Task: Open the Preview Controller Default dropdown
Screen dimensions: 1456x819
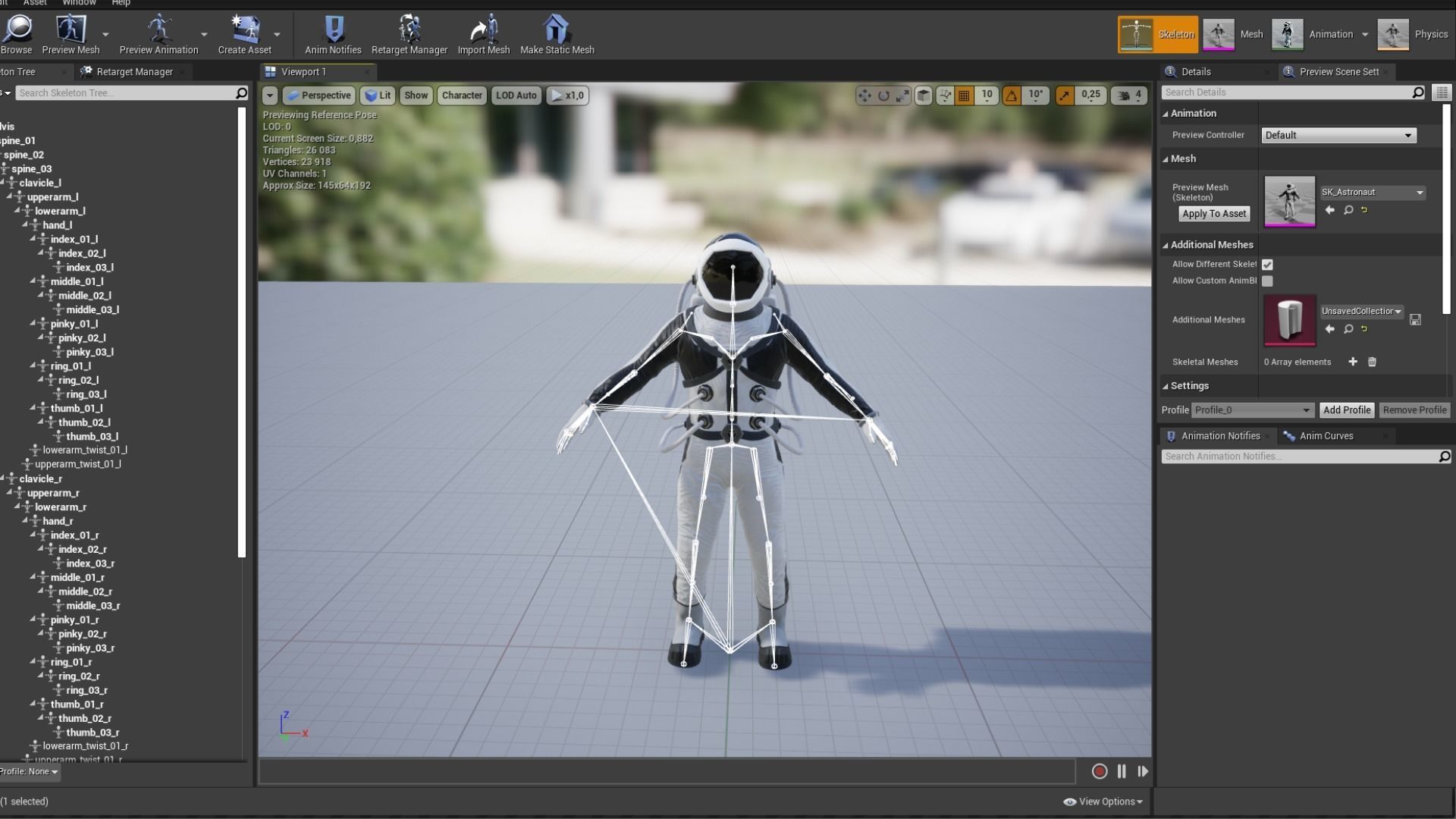Action: [1338, 135]
